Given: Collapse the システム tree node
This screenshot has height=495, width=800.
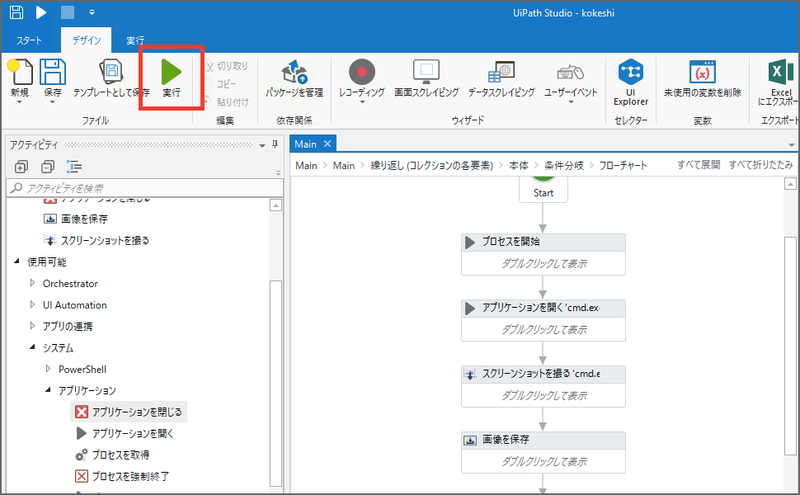Looking at the screenshot, I should coord(32,347).
